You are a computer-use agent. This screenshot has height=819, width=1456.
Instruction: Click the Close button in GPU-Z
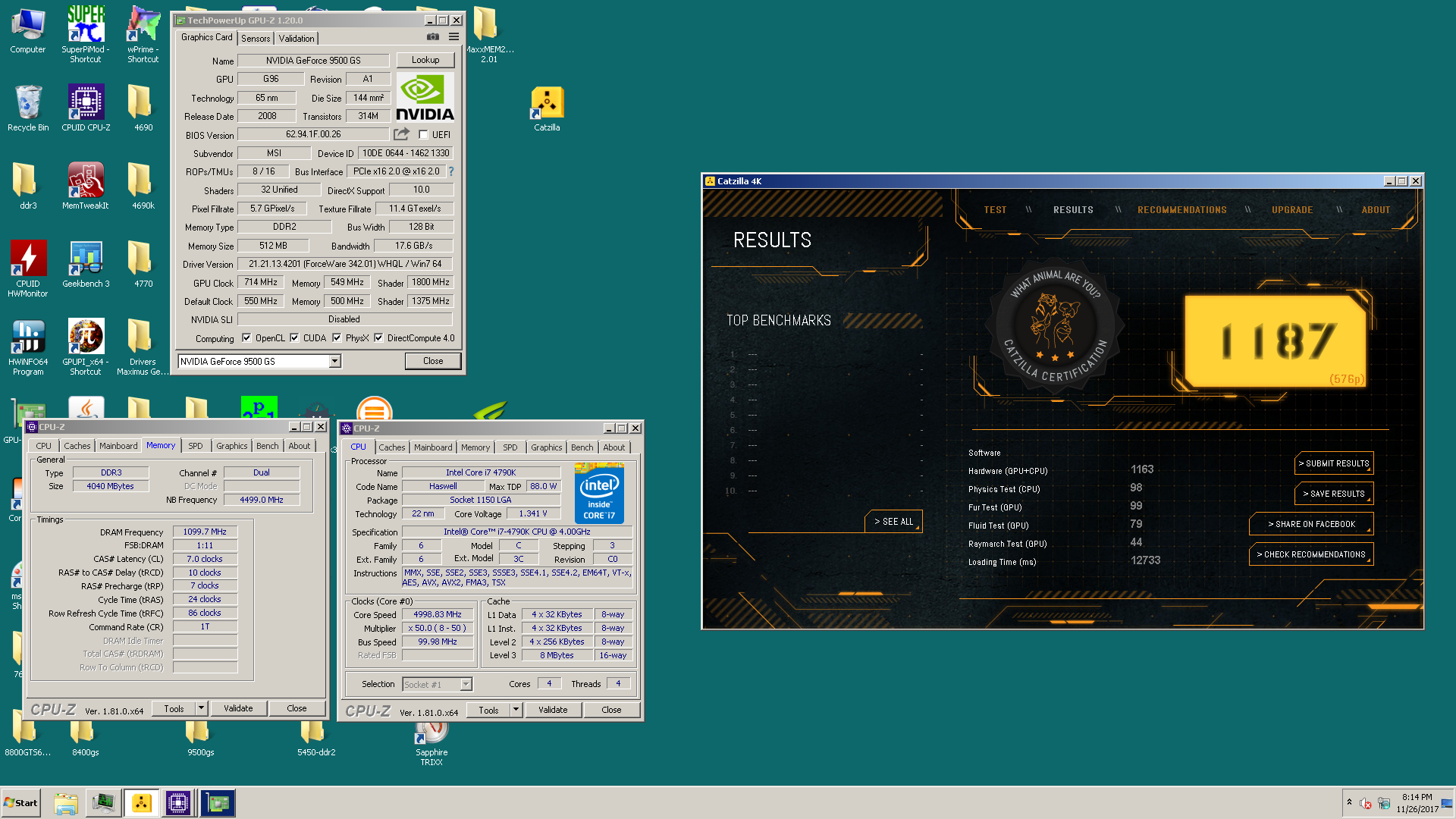(x=433, y=361)
